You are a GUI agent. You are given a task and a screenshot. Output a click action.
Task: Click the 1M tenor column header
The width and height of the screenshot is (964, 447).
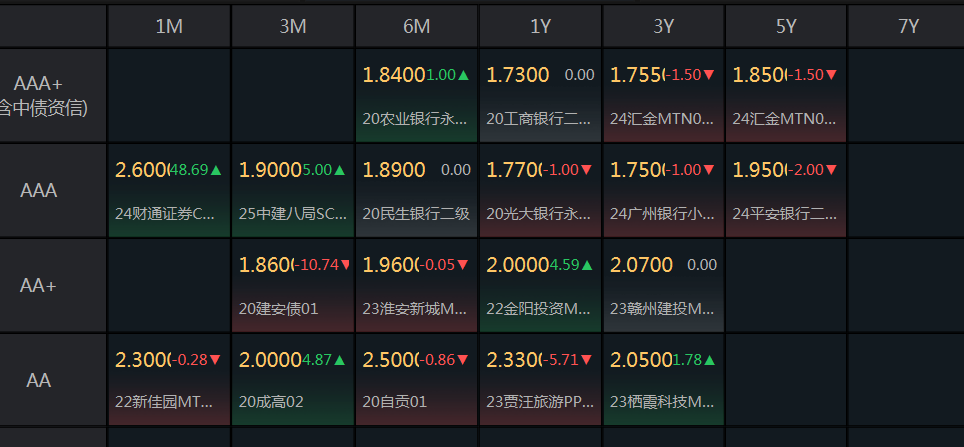(169, 27)
